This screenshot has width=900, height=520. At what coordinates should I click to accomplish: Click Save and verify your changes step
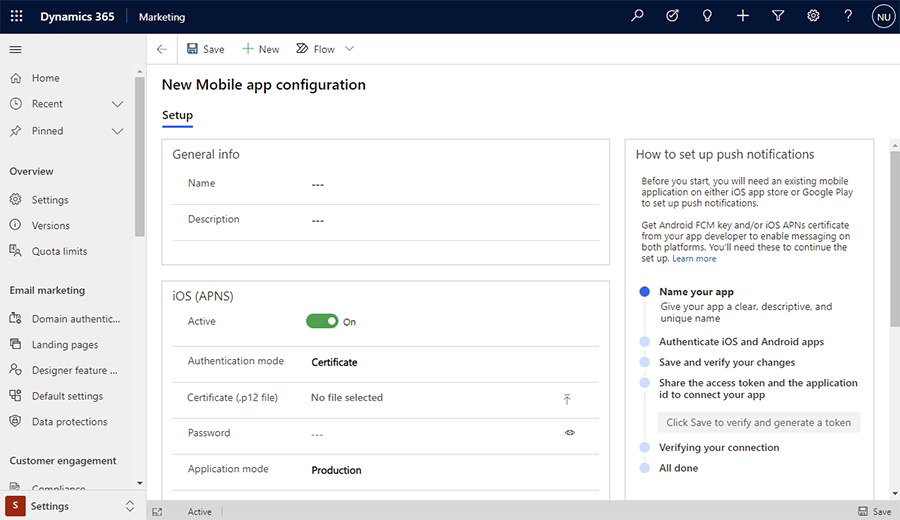pyautogui.click(x=727, y=362)
